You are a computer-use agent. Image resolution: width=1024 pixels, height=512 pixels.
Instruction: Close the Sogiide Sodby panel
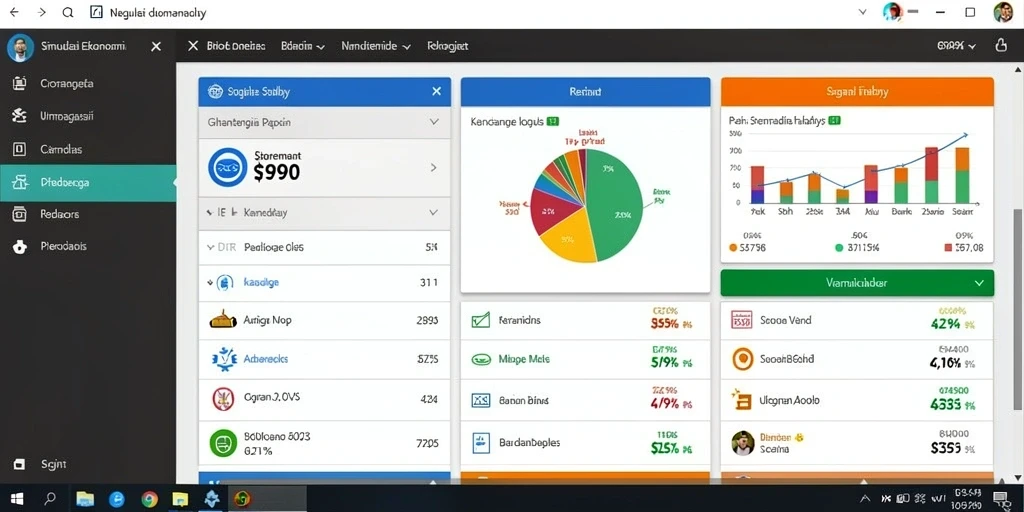point(436,91)
